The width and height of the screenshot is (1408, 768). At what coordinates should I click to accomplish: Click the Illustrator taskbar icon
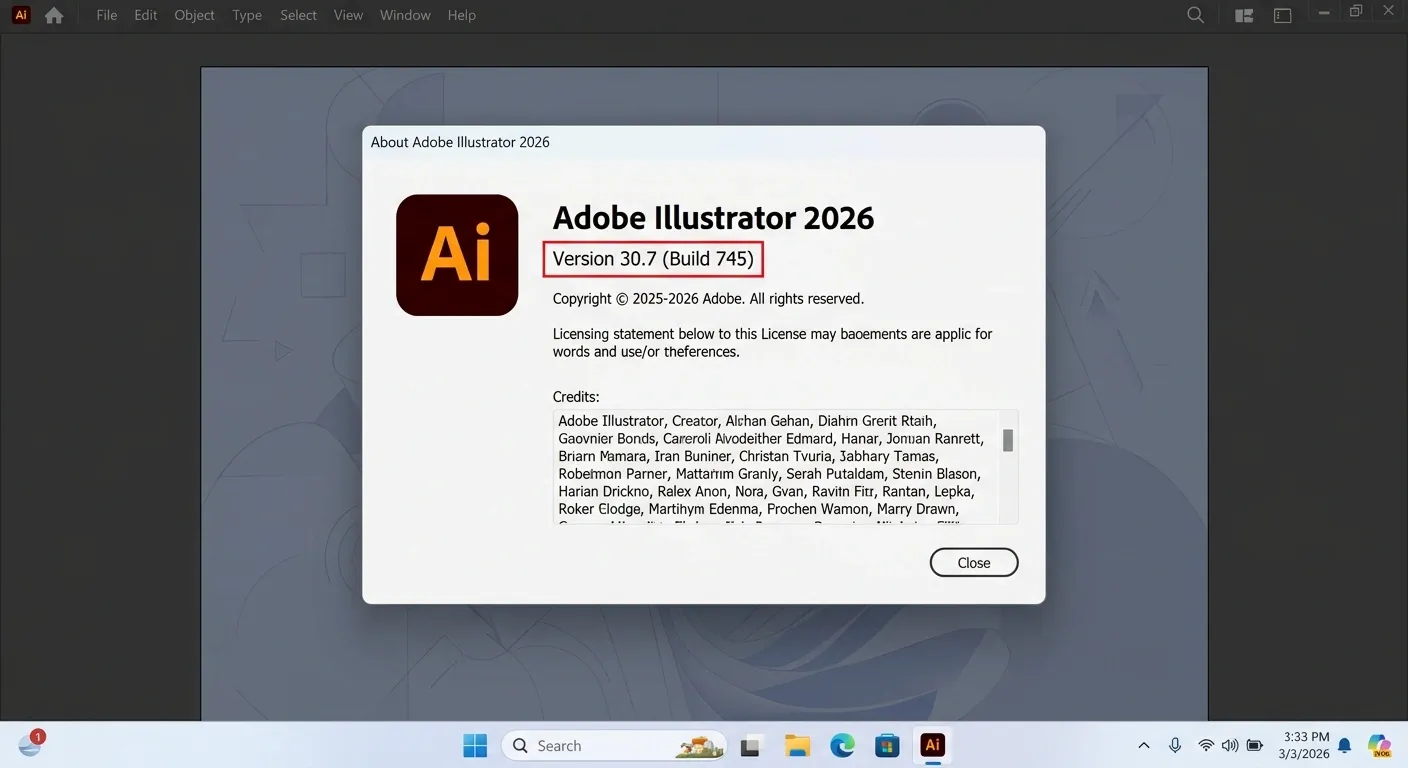933,745
